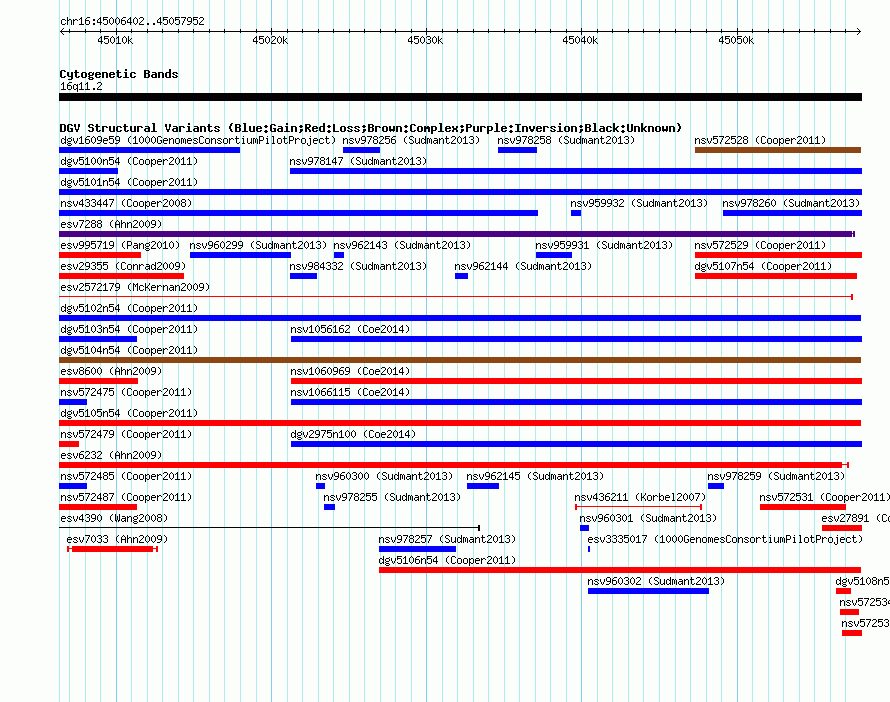
Task: Click the 45050k ruler tick label
Action: coord(736,40)
